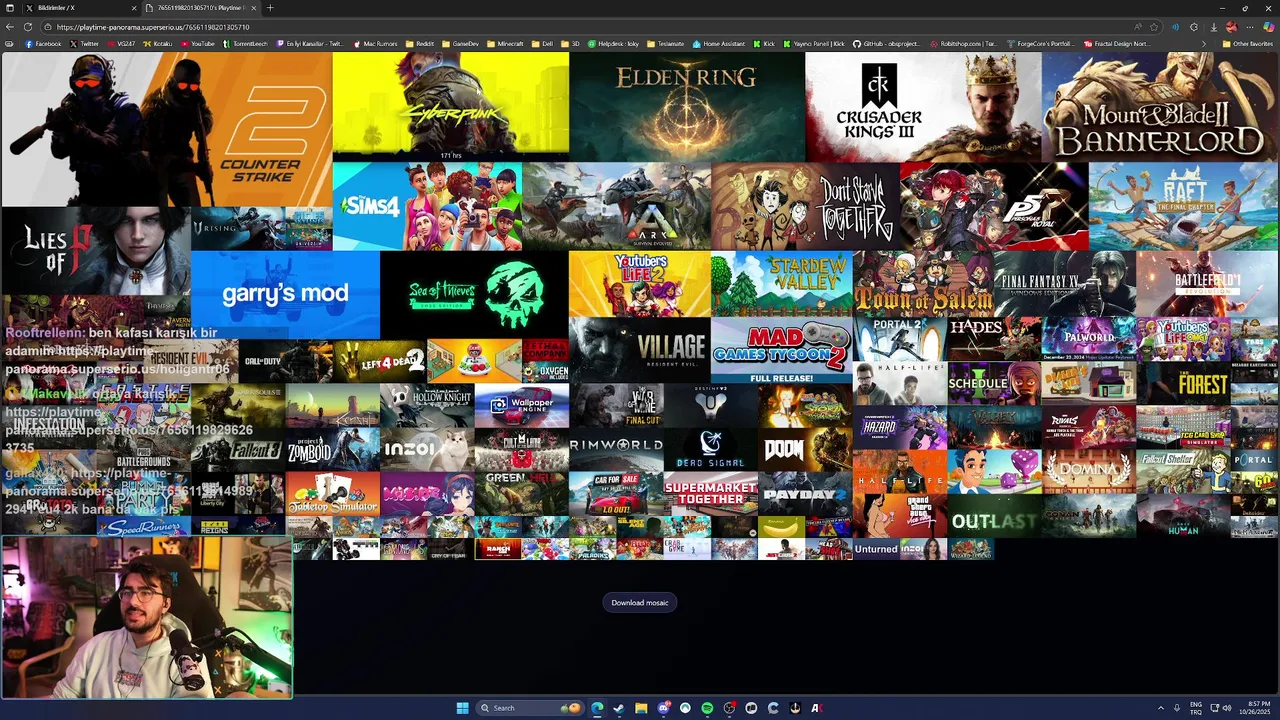Viewport: 1280px width, 720px height.
Task: Open the Kick bookmark
Action: click(764, 44)
